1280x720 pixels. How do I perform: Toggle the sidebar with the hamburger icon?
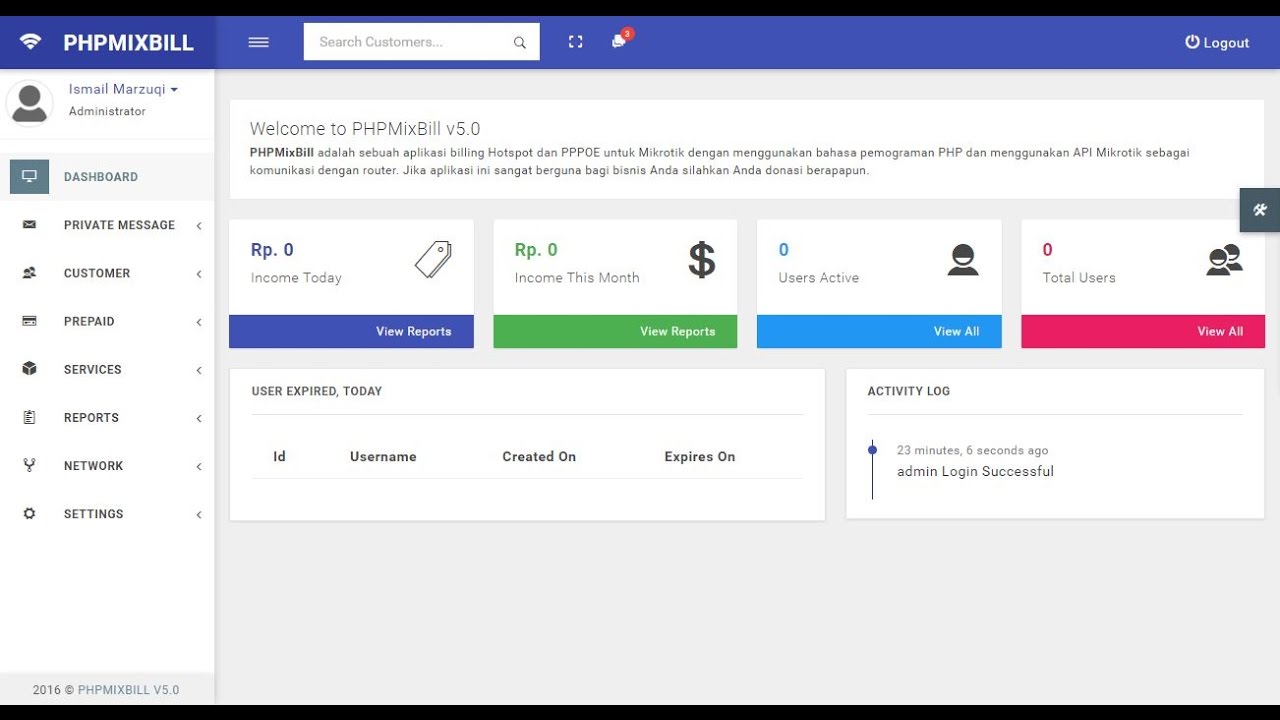point(259,42)
